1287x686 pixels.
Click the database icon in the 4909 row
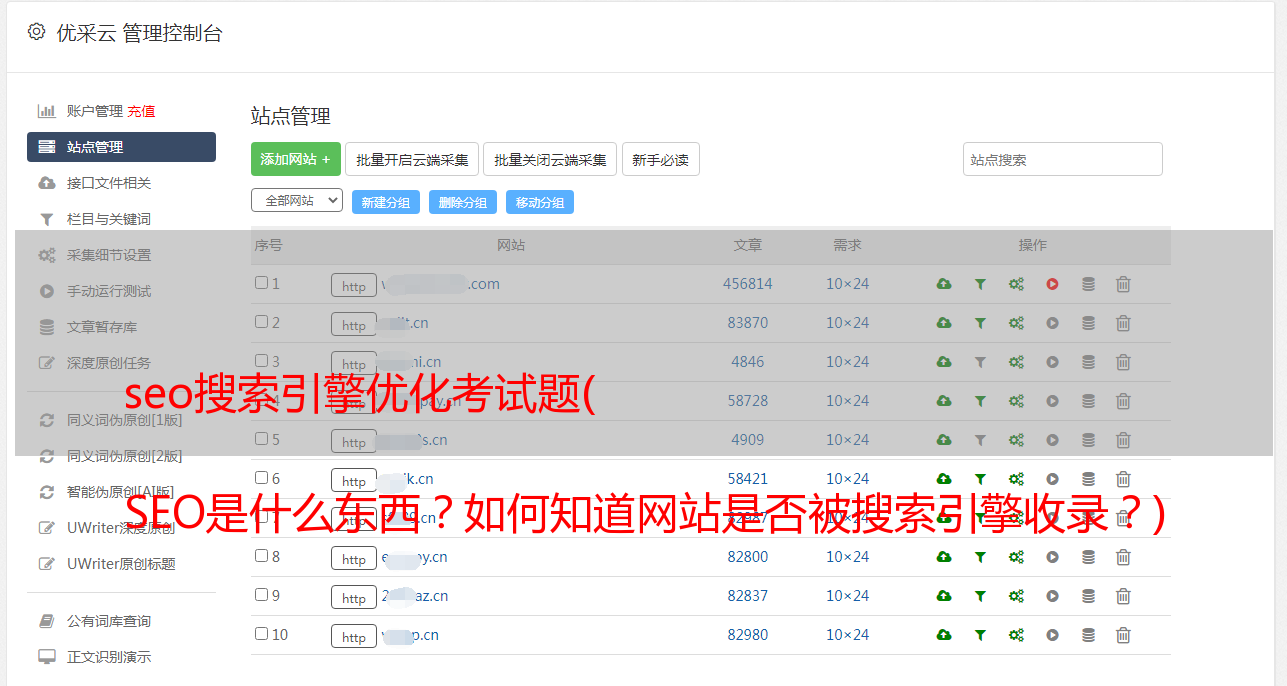pos(1088,440)
